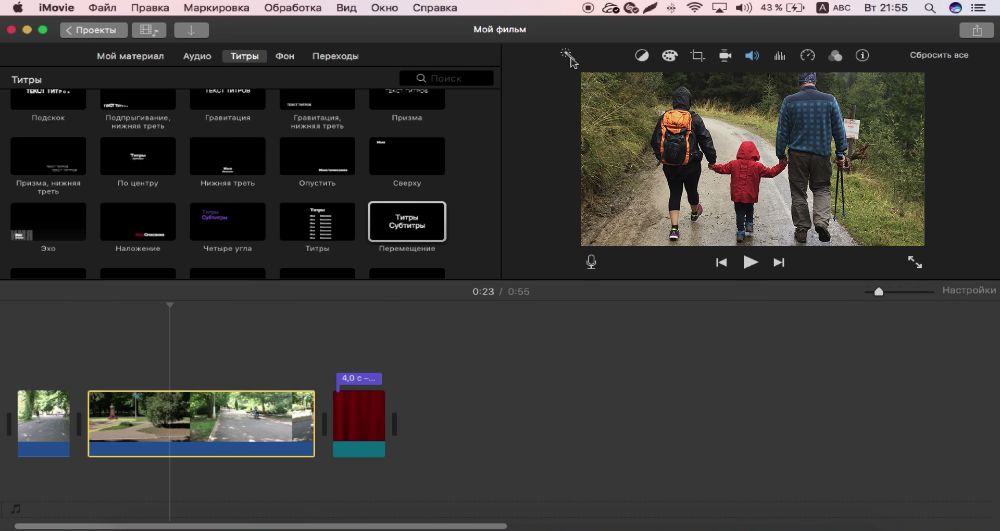
Task: Go back to Проекты
Action: click(x=94, y=30)
